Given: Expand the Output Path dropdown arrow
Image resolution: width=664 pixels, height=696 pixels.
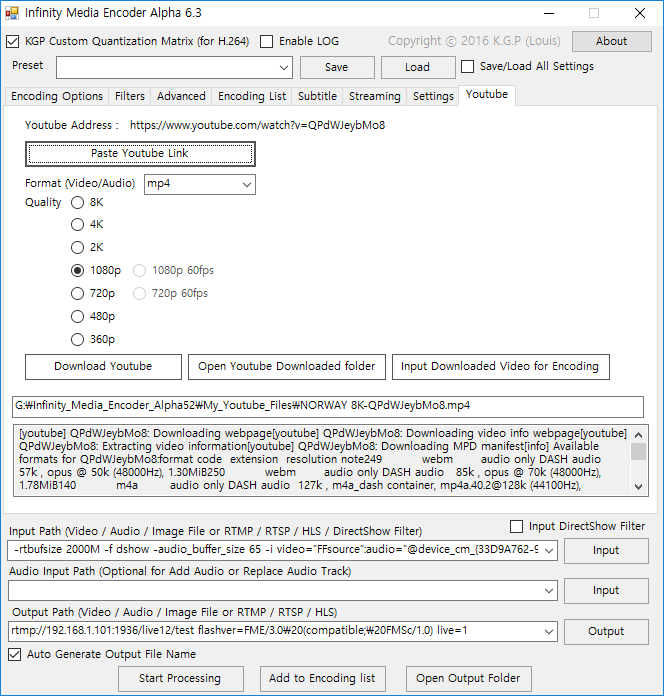Looking at the screenshot, I should (549, 631).
